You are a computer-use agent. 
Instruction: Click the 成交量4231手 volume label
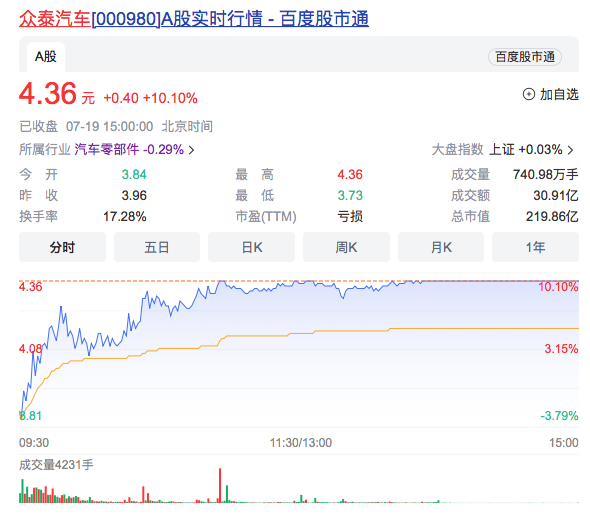56,465
